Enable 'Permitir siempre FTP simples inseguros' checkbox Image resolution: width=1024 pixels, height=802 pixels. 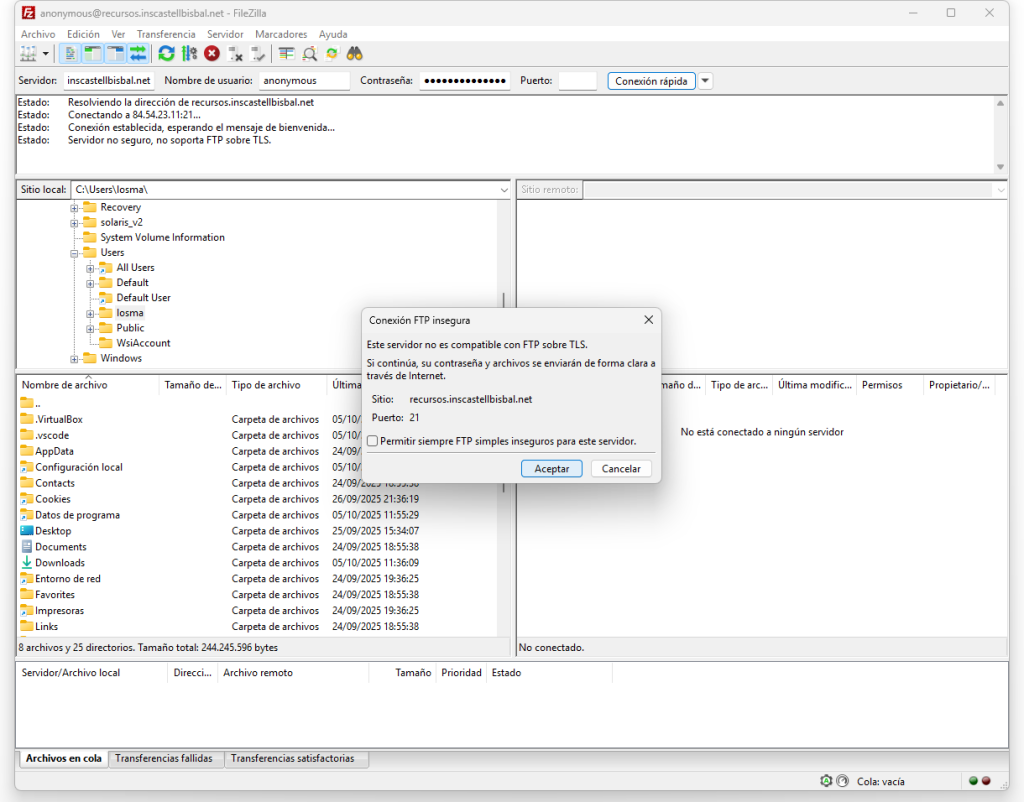click(373, 441)
